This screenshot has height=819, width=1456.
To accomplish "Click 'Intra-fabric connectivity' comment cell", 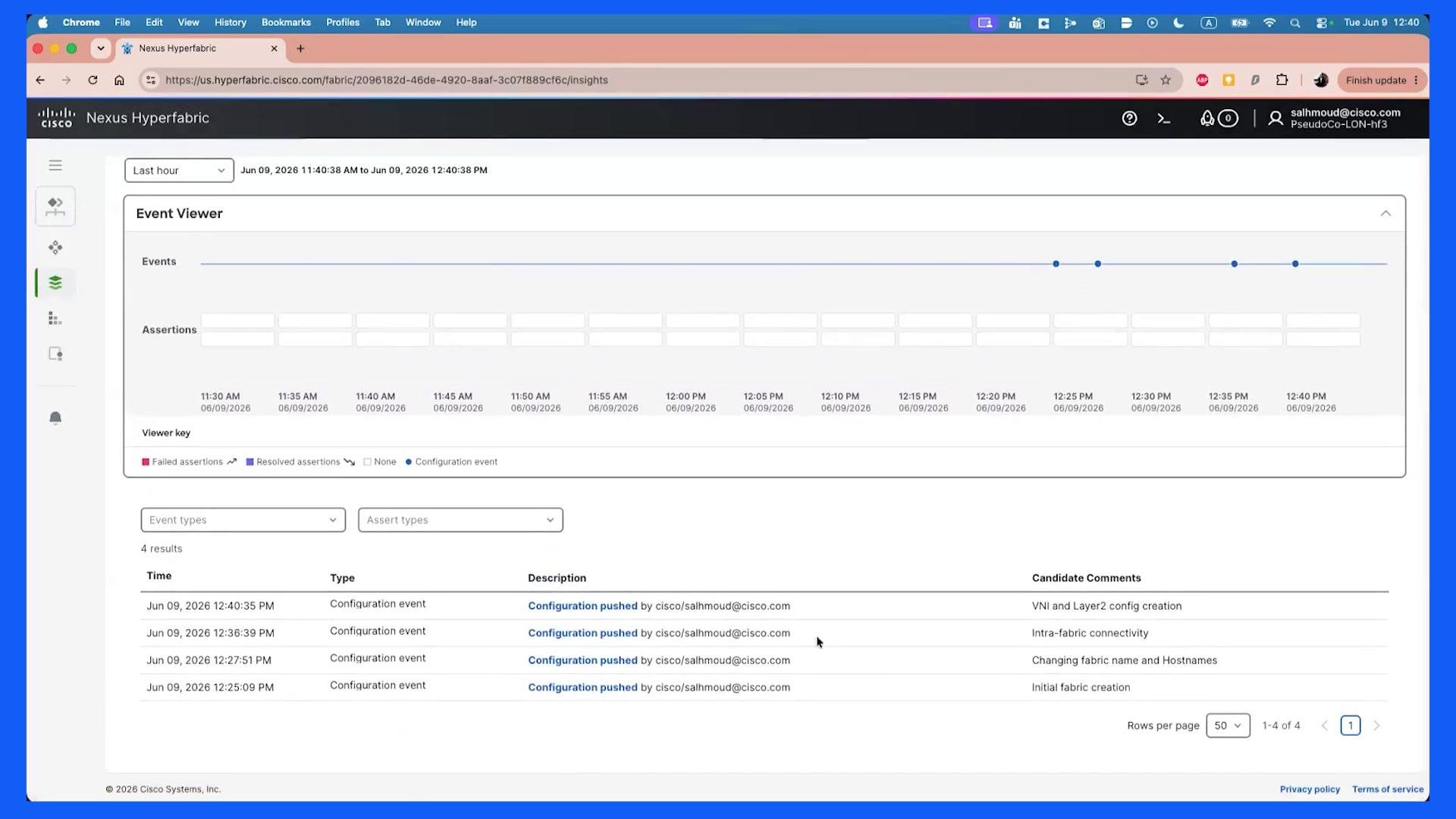I will [1090, 633].
